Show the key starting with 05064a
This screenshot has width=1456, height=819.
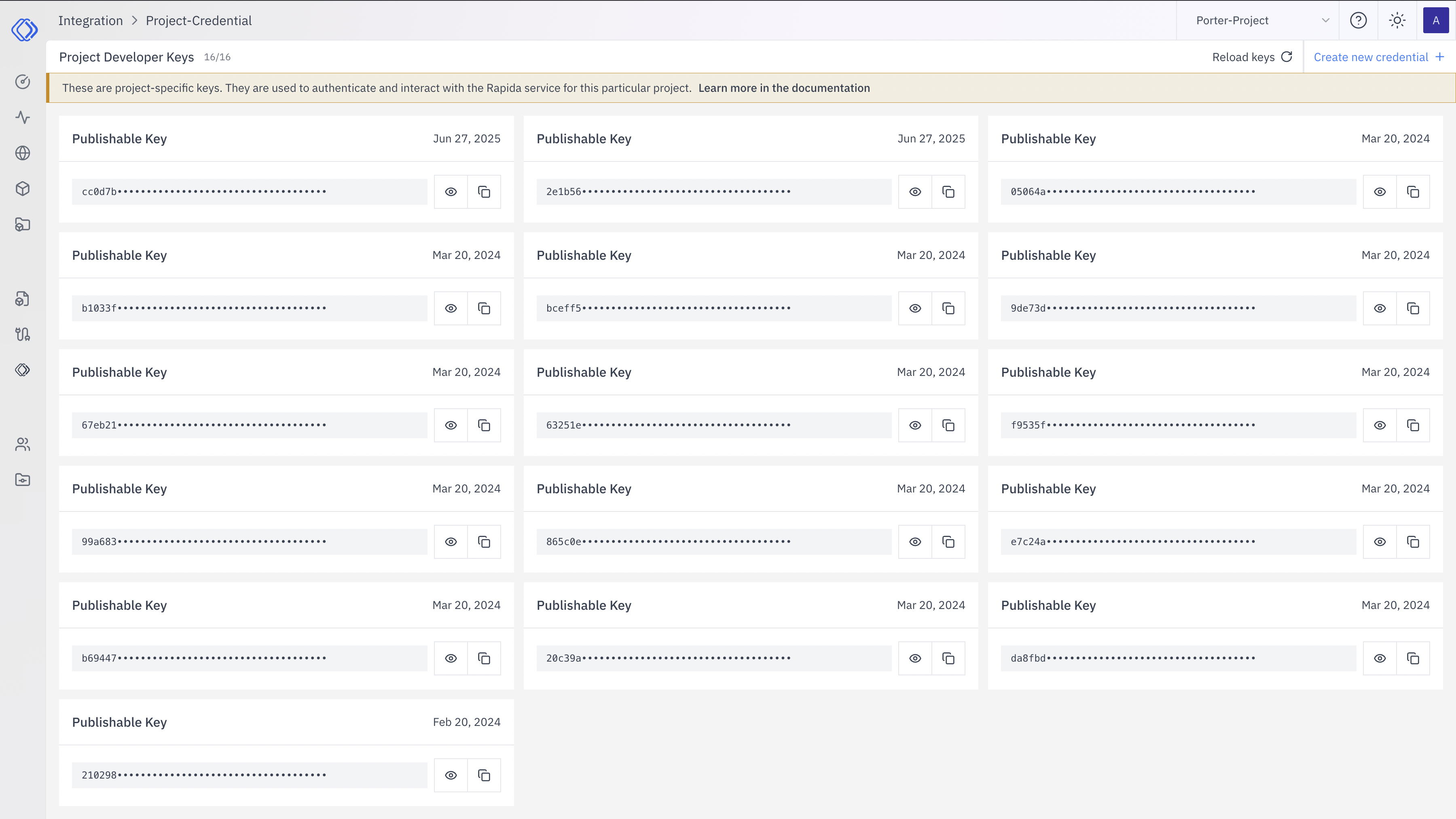(x=1380, y=191)
